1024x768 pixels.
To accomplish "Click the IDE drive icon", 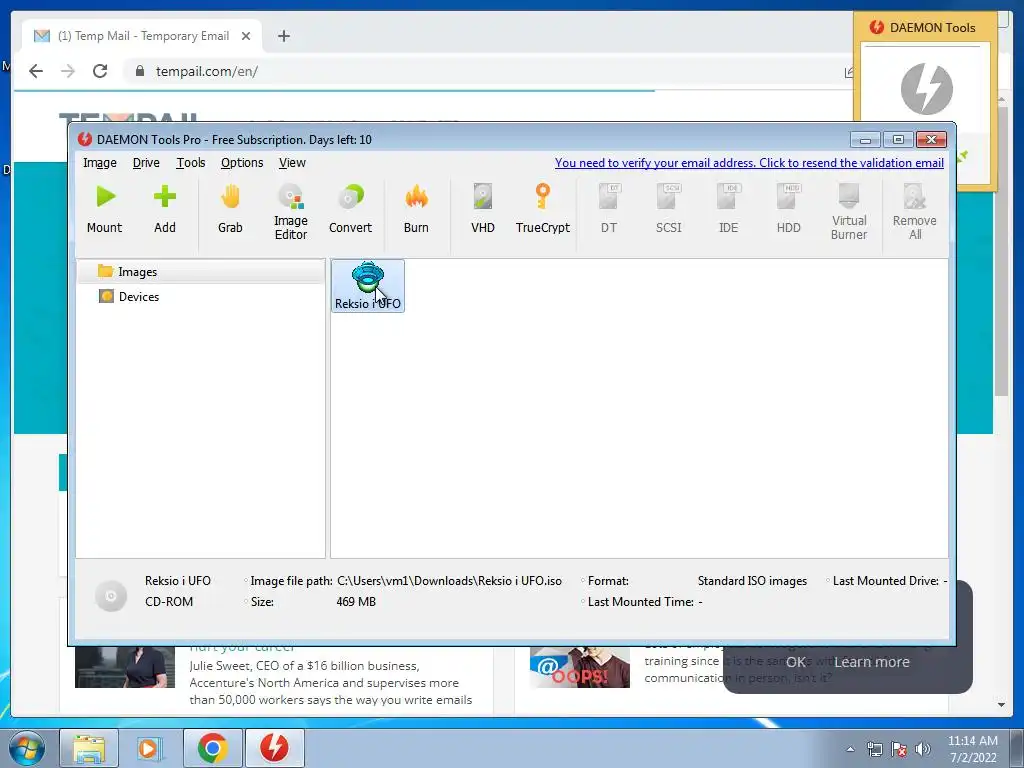I will point(728,209).
